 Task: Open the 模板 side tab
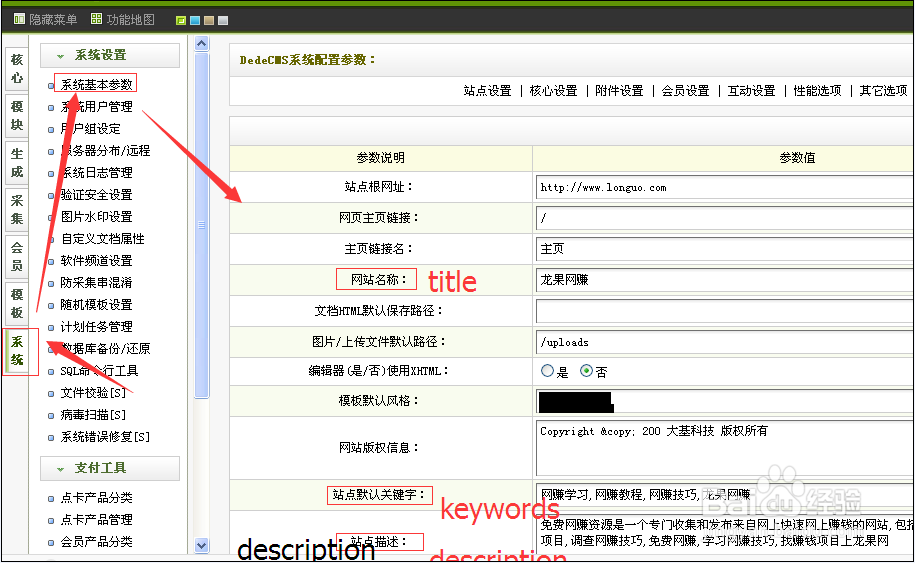pyautogui.click(x=17, y=303)
